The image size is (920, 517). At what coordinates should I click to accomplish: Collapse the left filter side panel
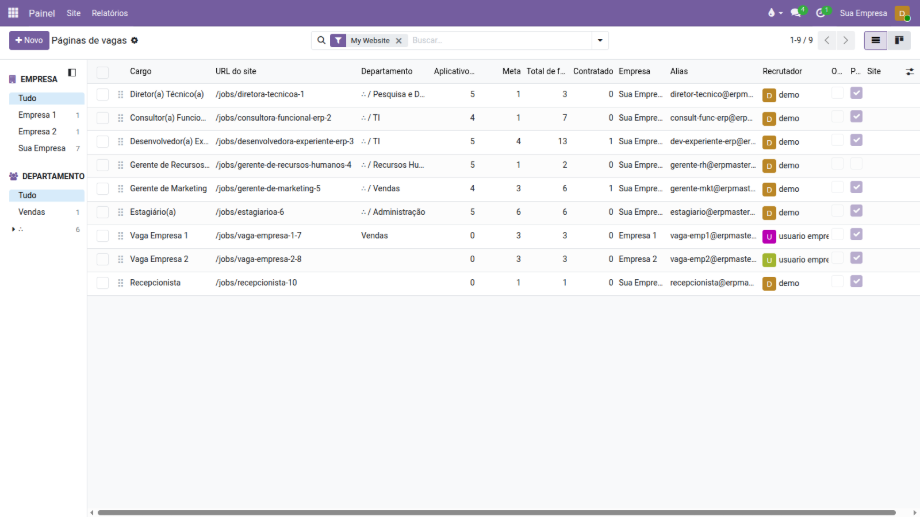(x=72, y=73)
